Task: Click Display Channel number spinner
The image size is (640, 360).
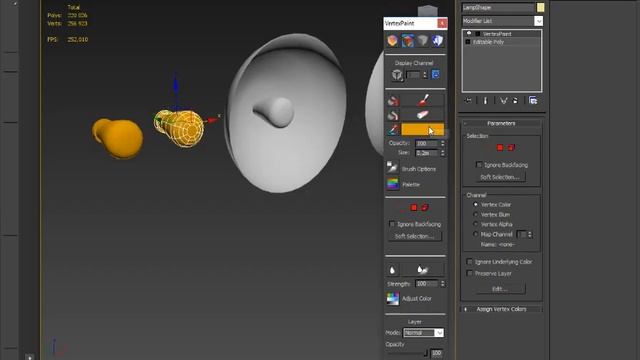Action: coord(425,75)
